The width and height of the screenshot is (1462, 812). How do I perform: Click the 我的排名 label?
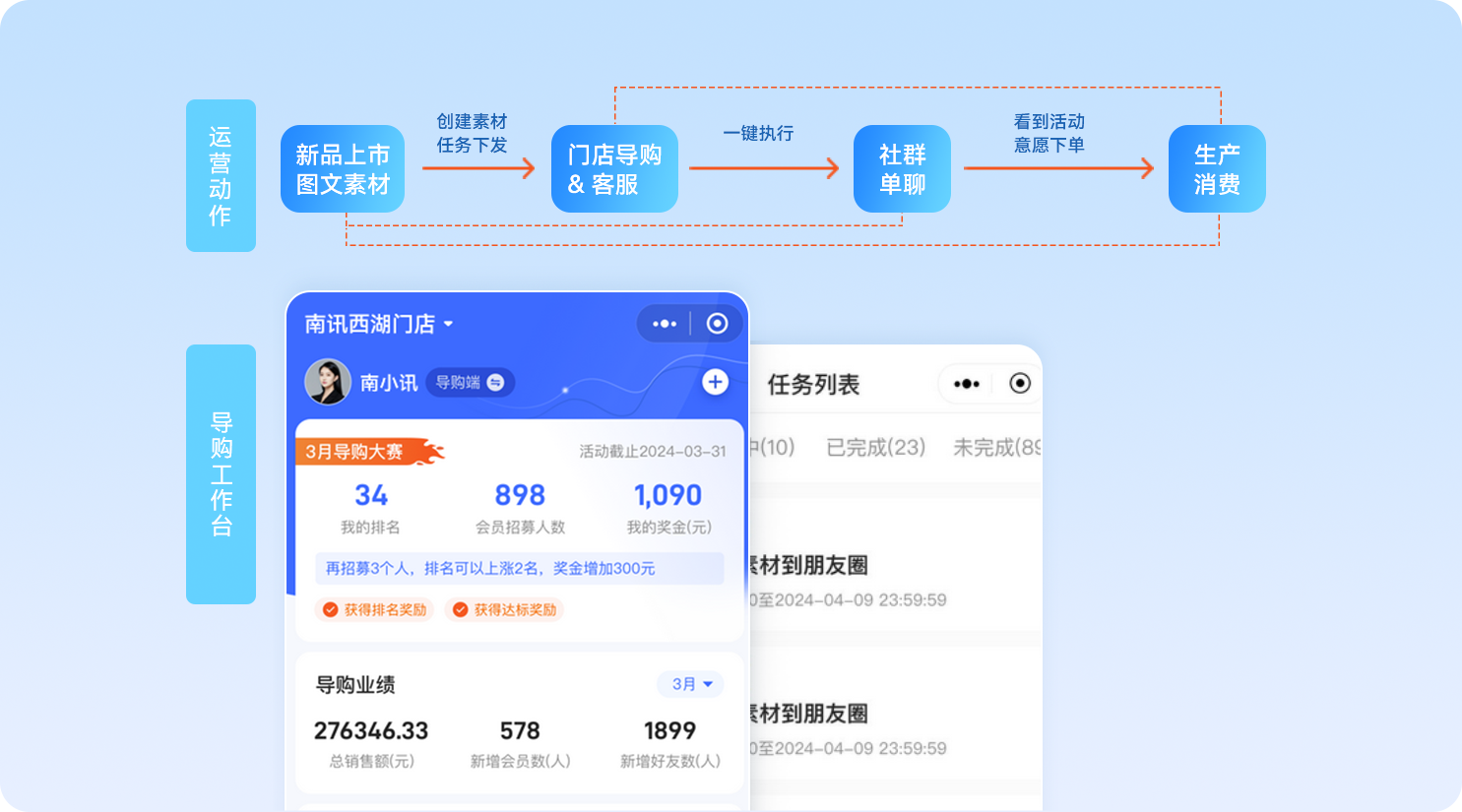[370, 528]
